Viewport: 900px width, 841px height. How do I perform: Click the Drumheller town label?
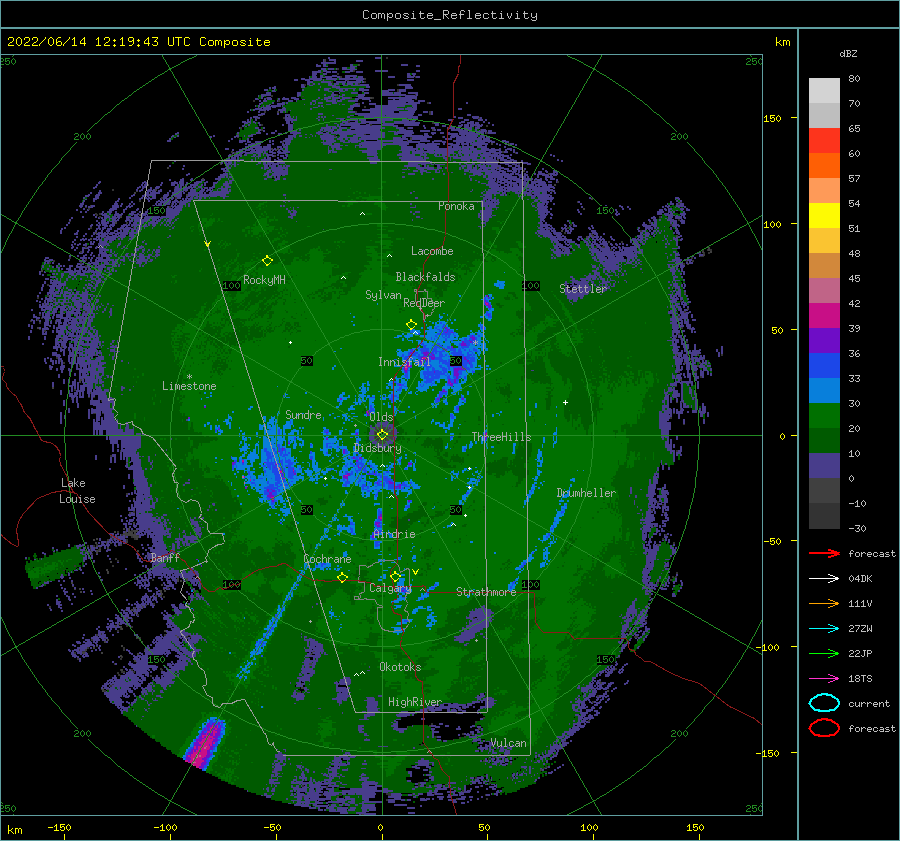coord(586,493)
